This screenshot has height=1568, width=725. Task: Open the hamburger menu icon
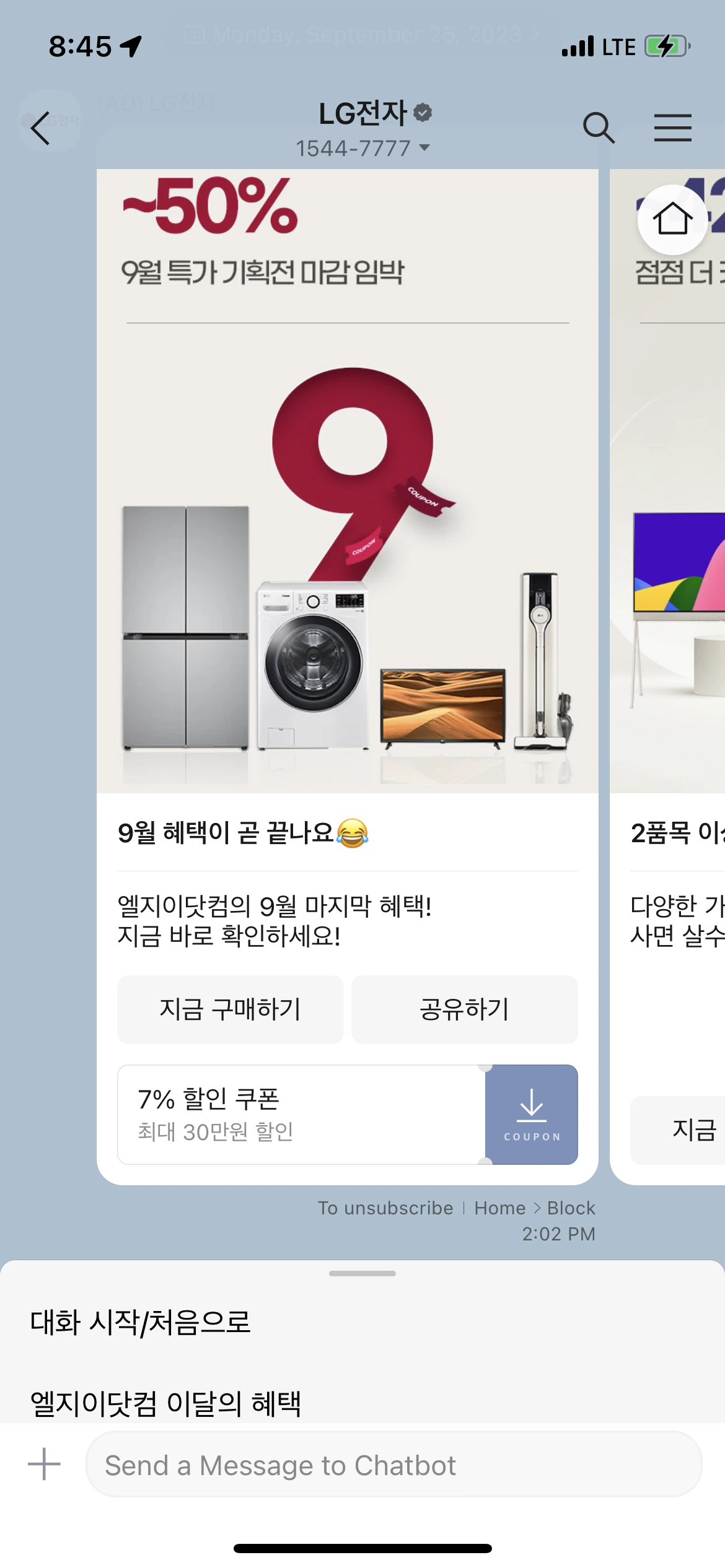[x=672, y=128]
